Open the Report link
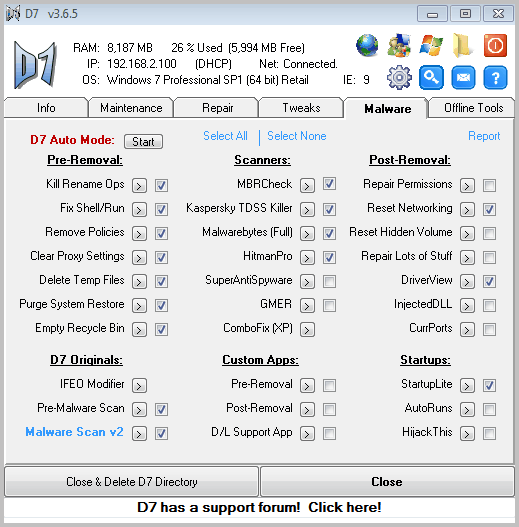Viewport: 519px width, 527px height. (484, 136)
